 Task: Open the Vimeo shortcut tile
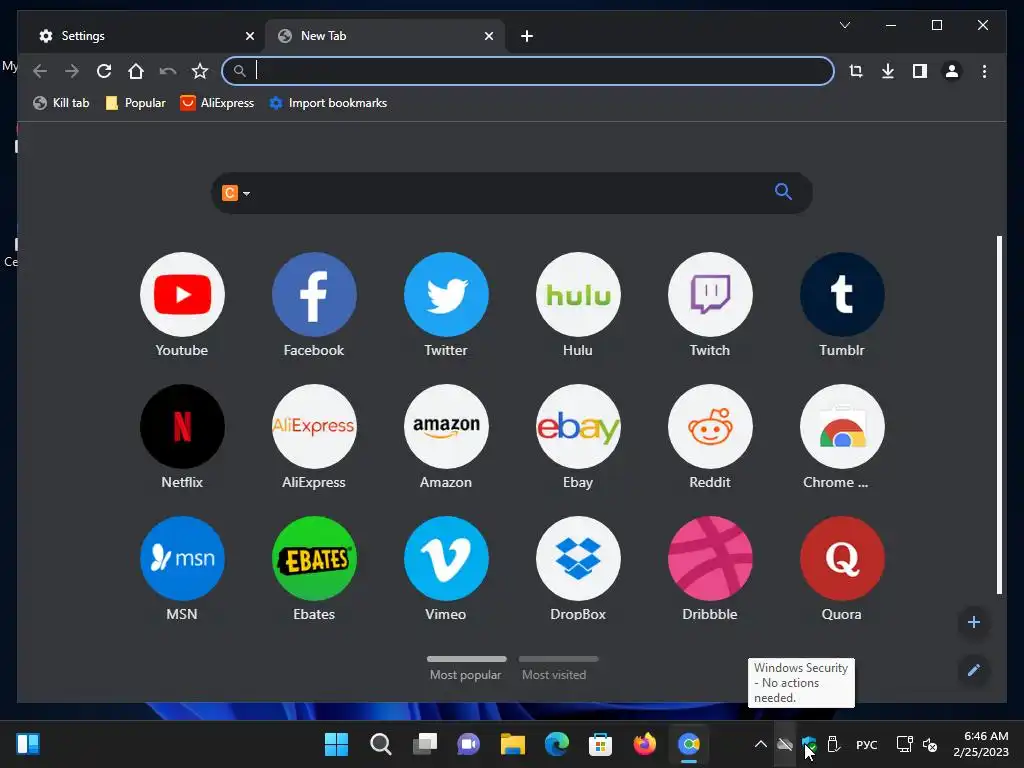coord(446,558)
